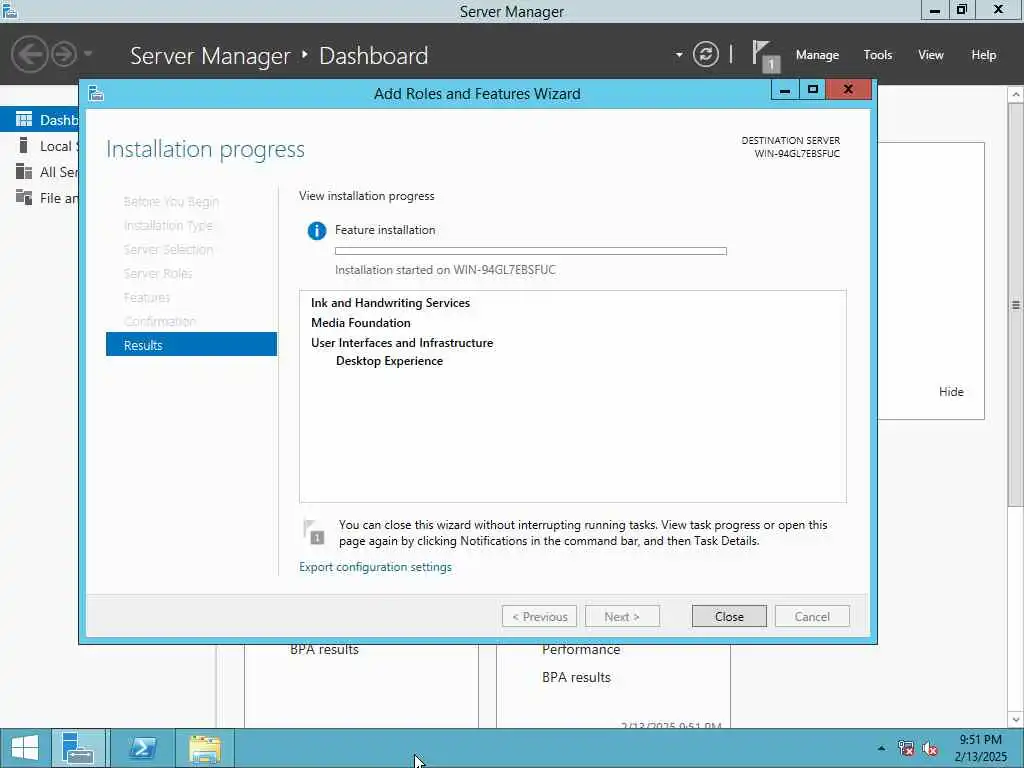
Task: Refresh the Server Manager dashboard
Action: pos(705,54)
